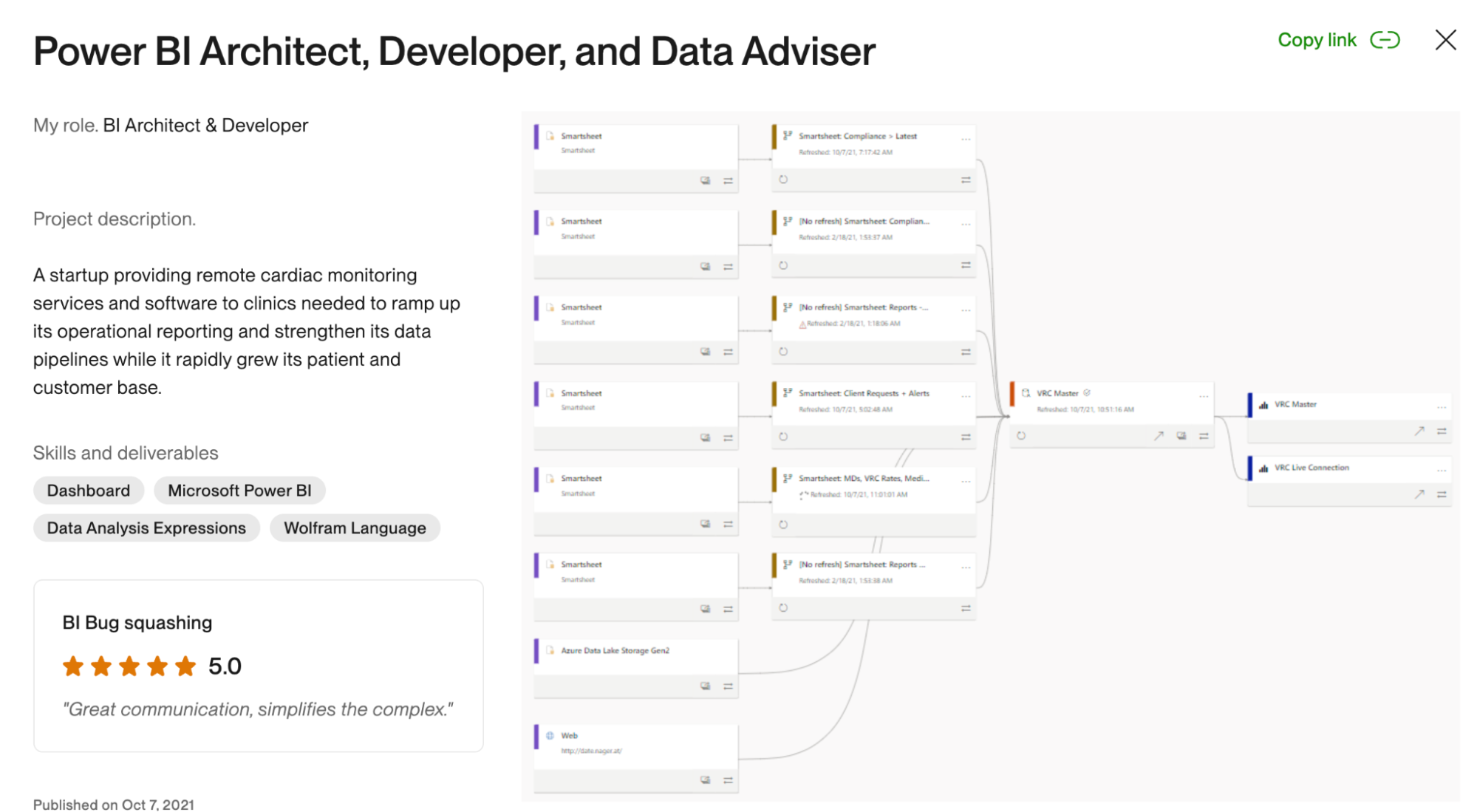Viewport: 1477px width, 812px height.
Task: Click refresh icon on VRC Master dataset card
Action: (x=1021, y=436)
